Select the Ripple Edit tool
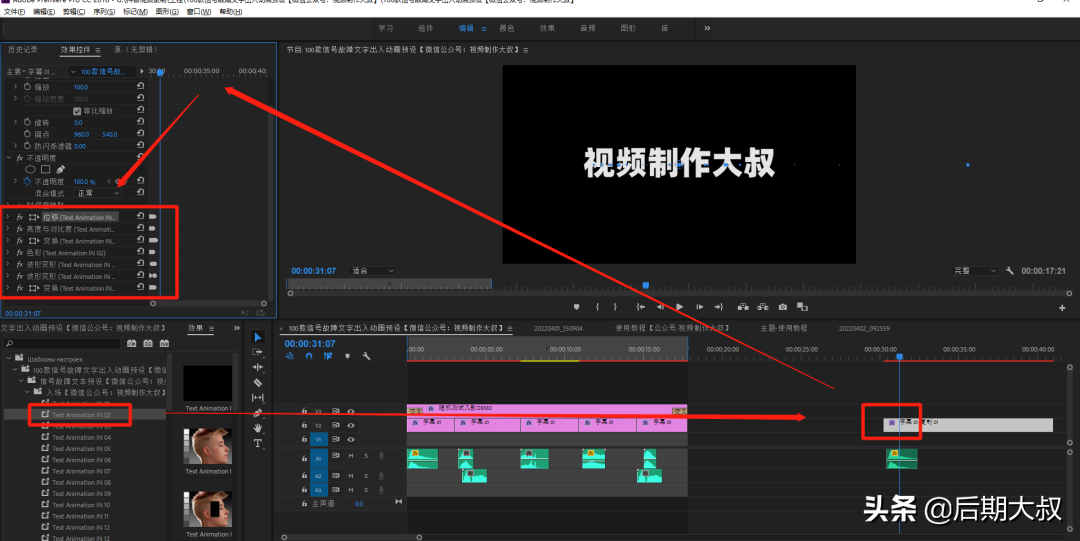1080x541 pixels. (258, 367)
